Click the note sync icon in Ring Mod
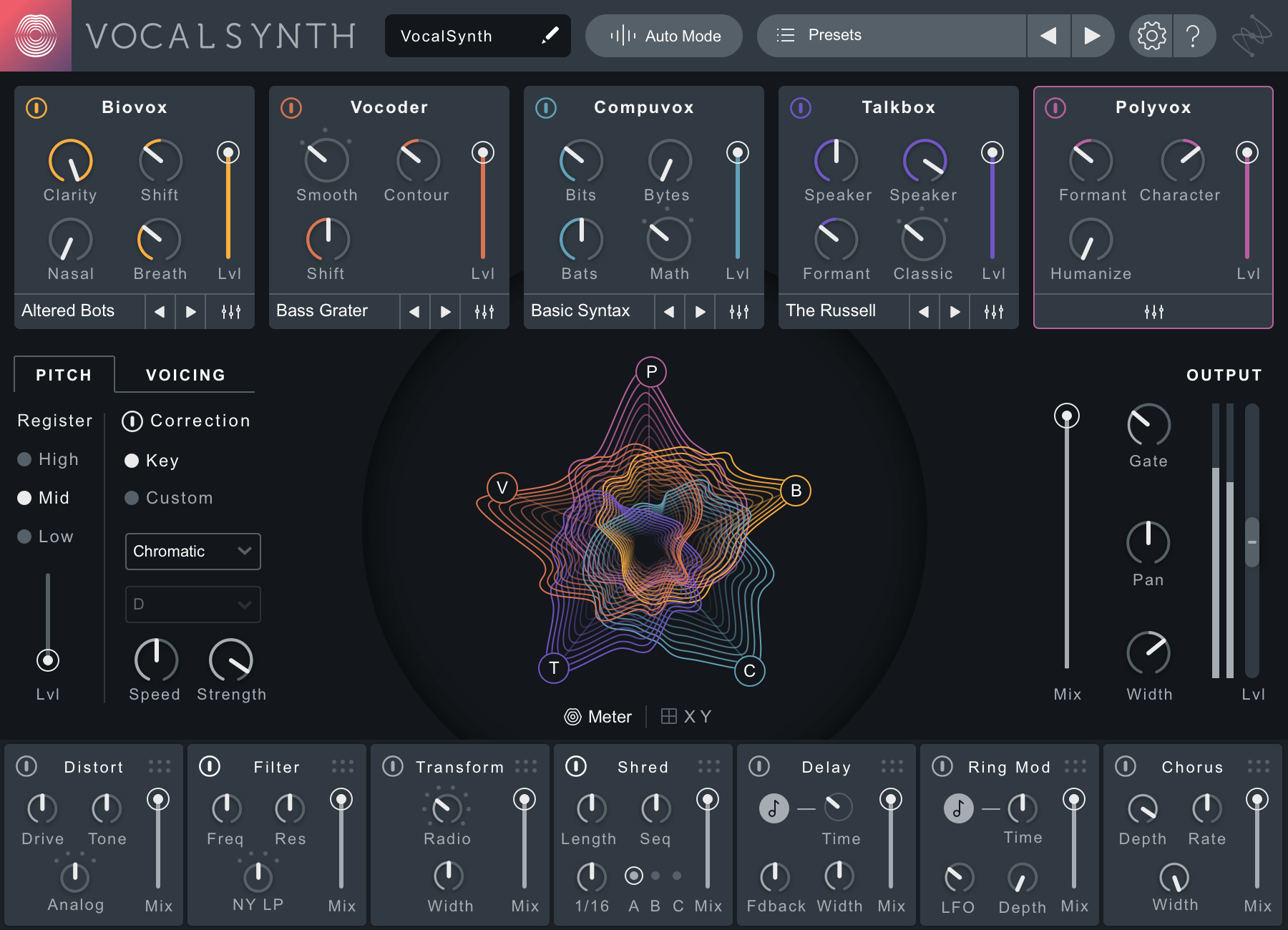 [x=958, y=808]
